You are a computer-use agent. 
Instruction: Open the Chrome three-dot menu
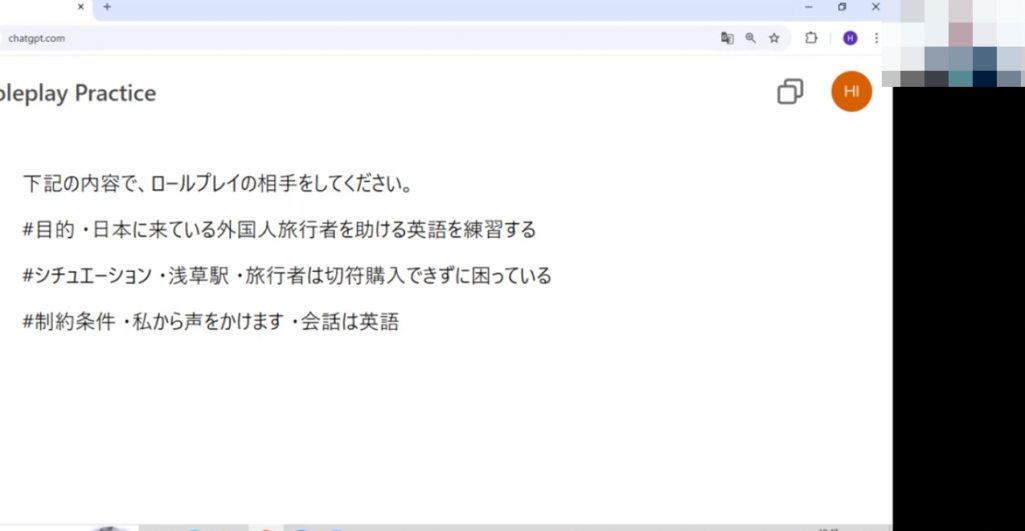coord(876,38)
